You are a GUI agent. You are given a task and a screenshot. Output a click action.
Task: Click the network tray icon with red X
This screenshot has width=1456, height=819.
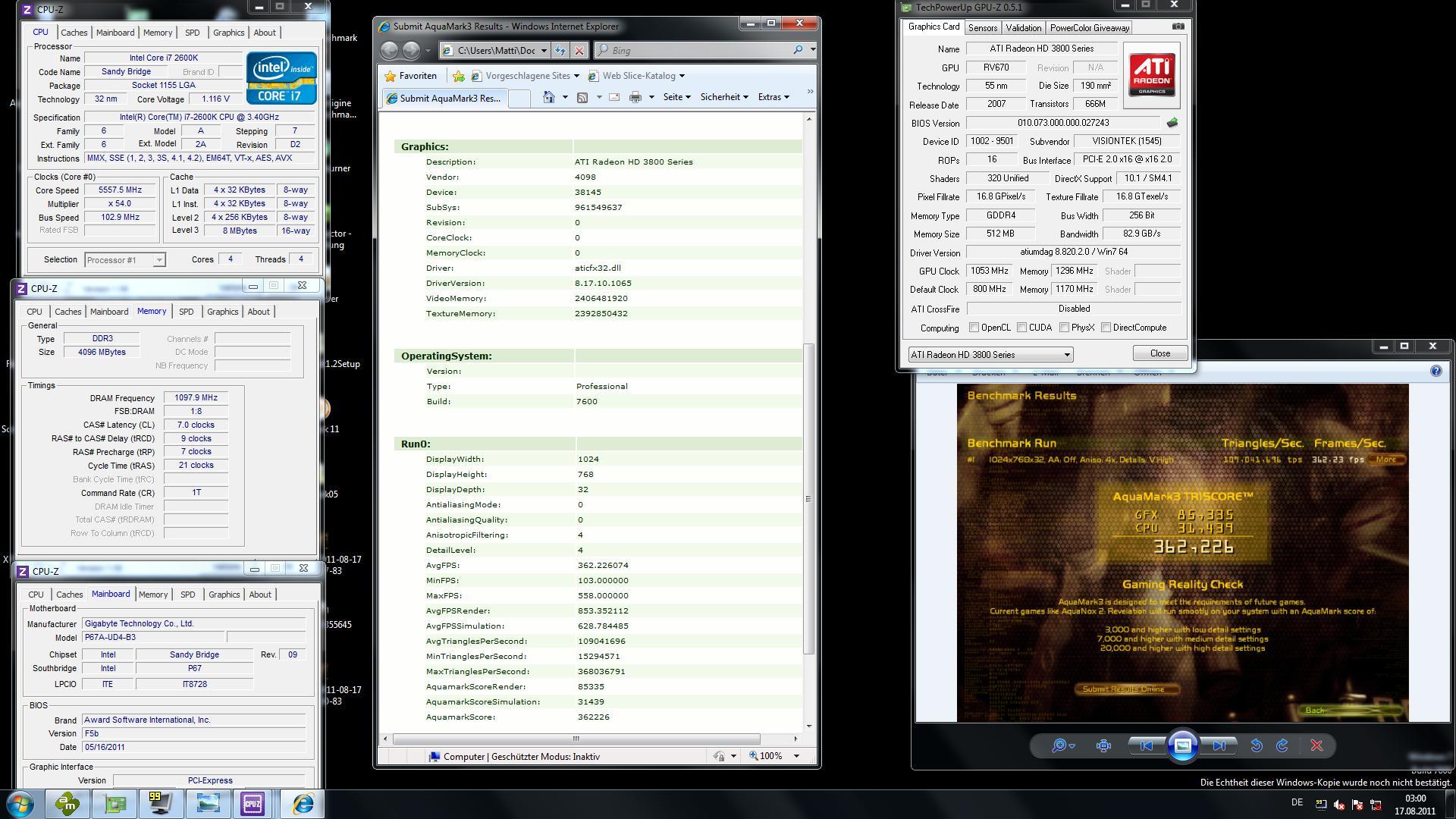[1375, 805]
